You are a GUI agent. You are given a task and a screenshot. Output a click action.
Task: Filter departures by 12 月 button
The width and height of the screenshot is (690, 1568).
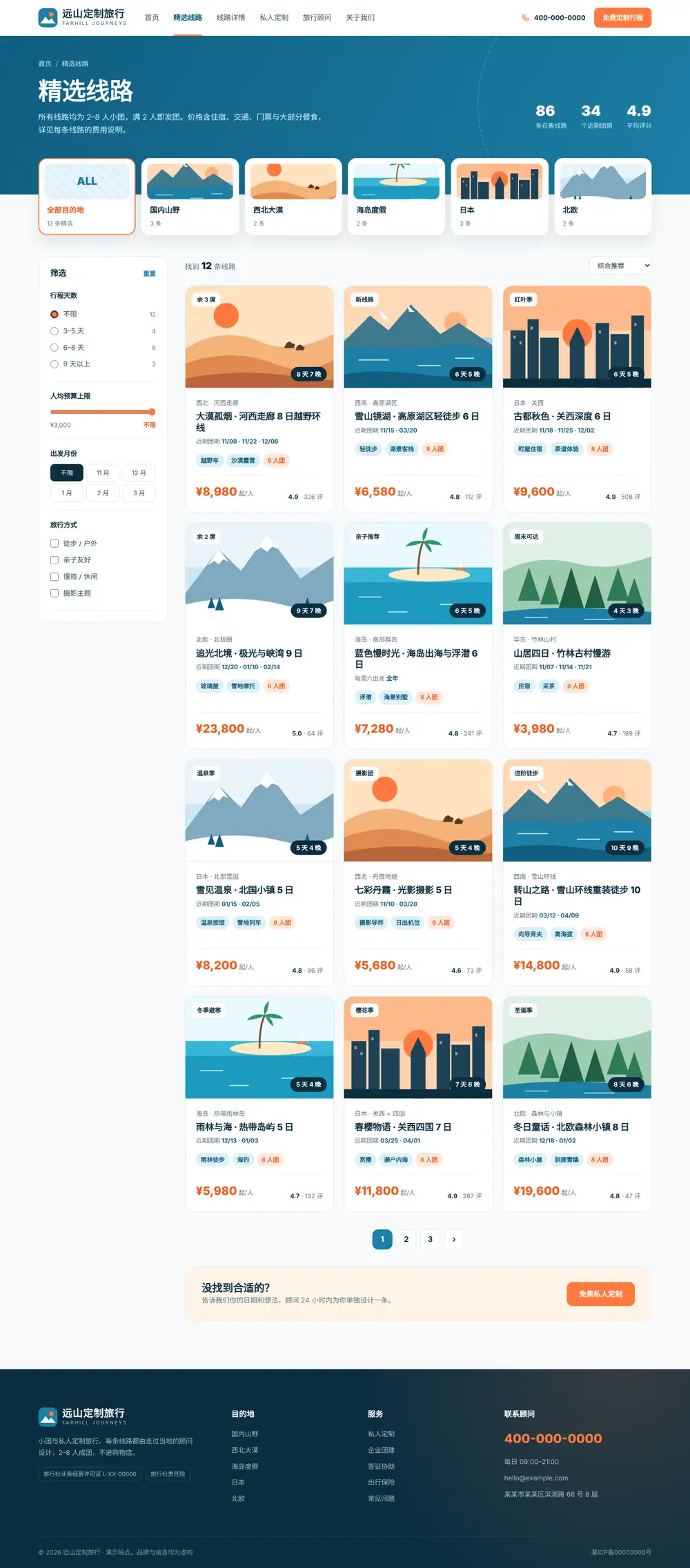tap(139, 473)
